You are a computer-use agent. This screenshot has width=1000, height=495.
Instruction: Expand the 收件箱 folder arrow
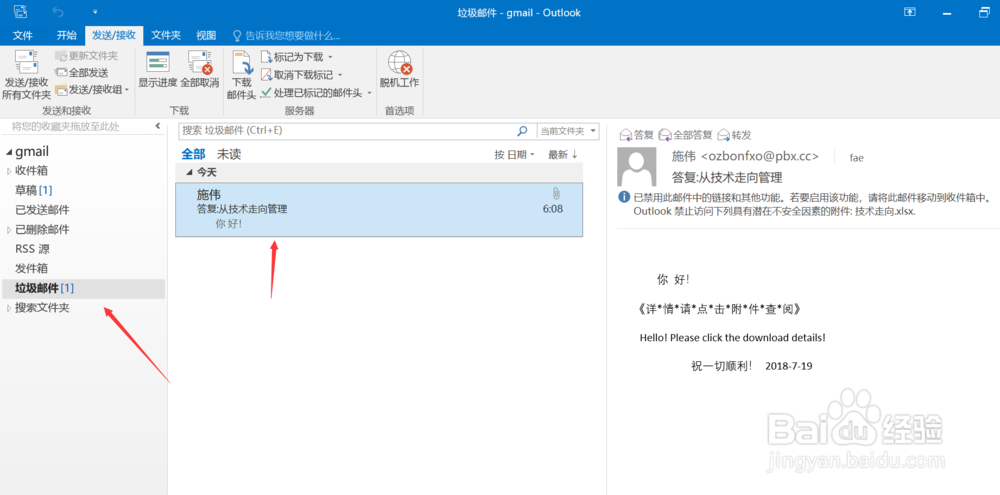(x=9, y=171)
